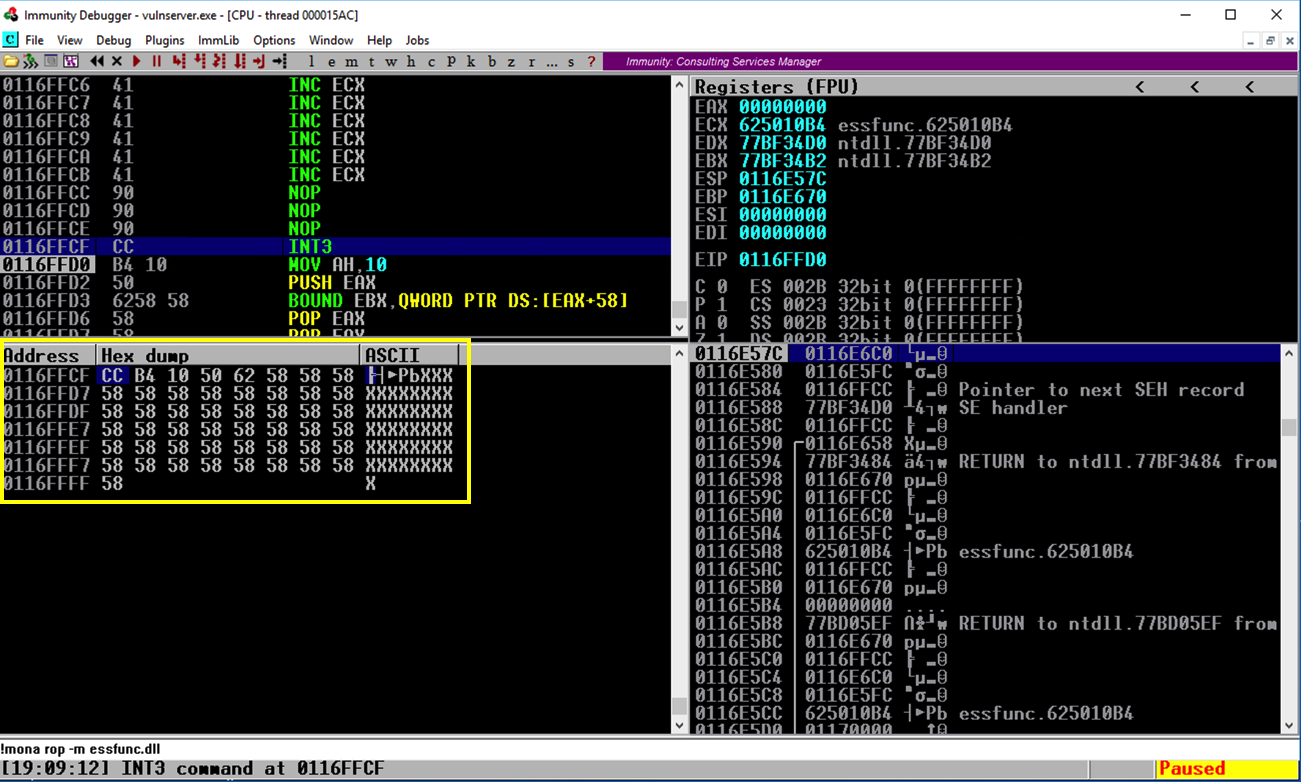The height and width of the screenshot is (782, 1301).
Task: Click the black Go To Address arrow icon
Action: (x=279, y=62)
